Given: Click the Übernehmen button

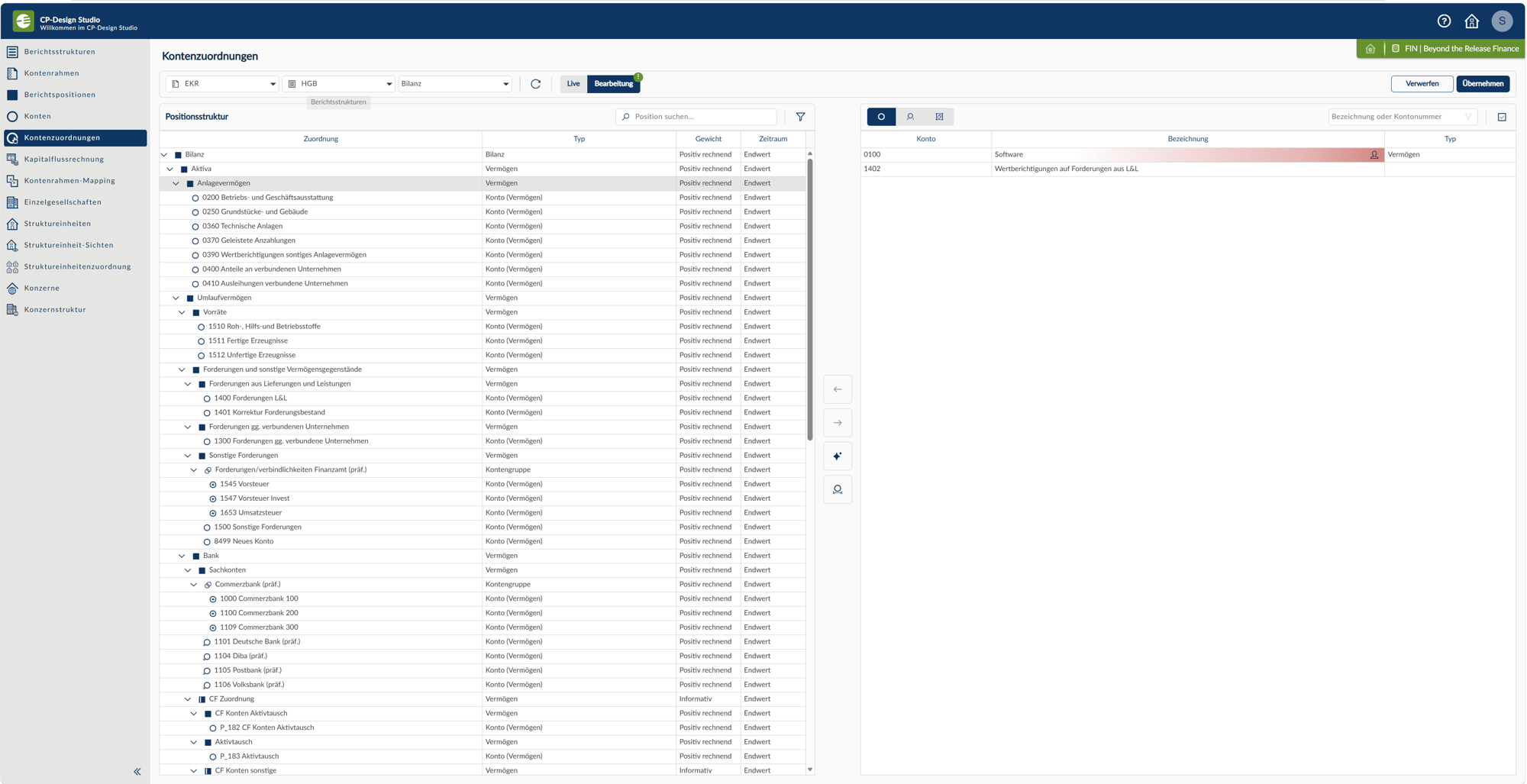Looking at the screenshot, I should click(1483, 84).
